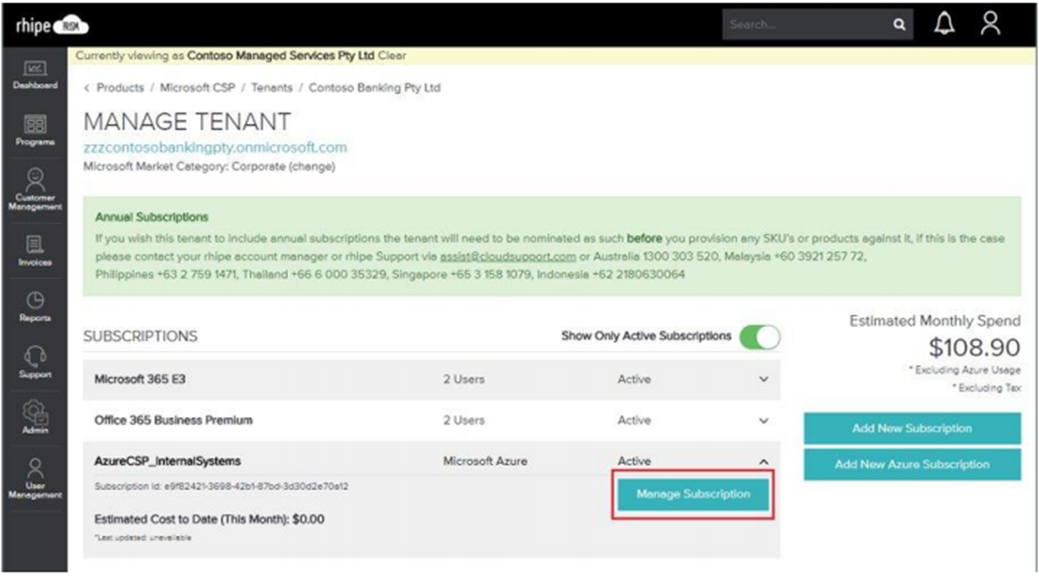Open the Tenants breadcrumb
Image resolution: width=1039 pixels, height=578 pixels.
pyautogui.click(x=272, y=87)
